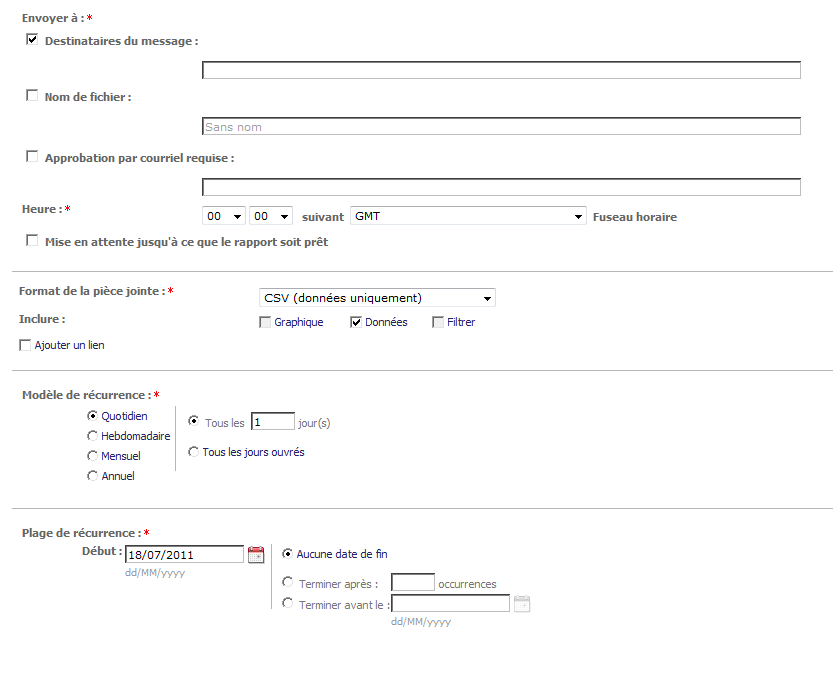833x693 pixels.
Task: Select Tous les jours ouvrés option
Action: (194, 452)
